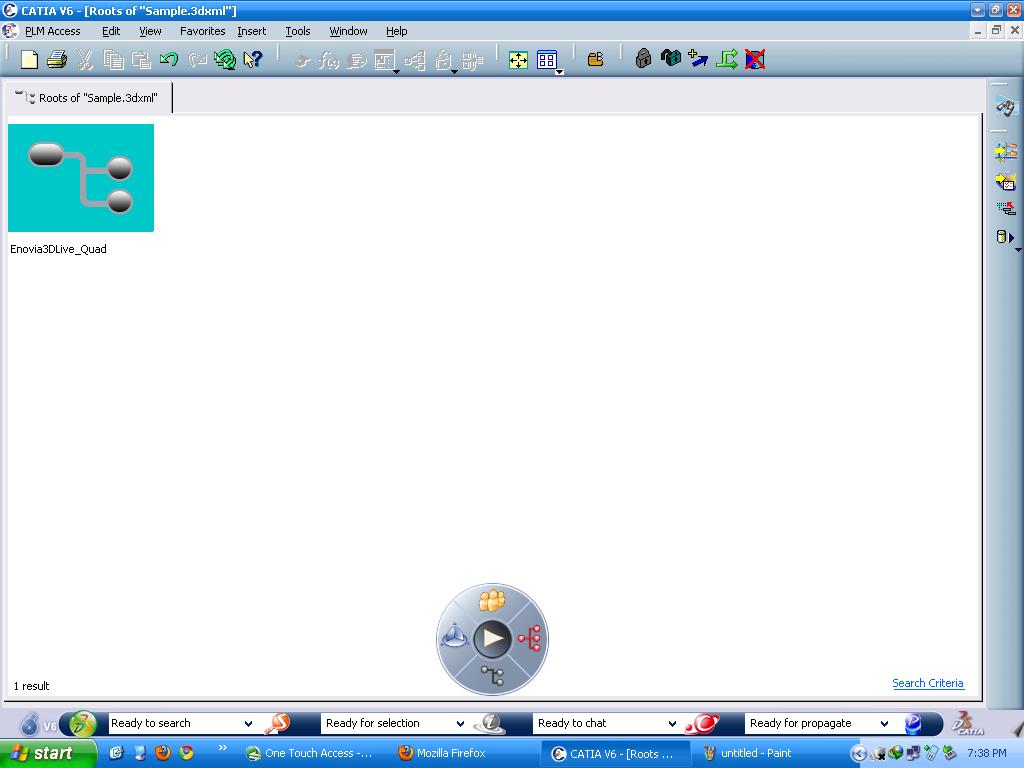This screenshot has height=768, width=1024.
Task: Click the red collaboration chat icon
Action: pyautogui.click(x=702, y=723)
